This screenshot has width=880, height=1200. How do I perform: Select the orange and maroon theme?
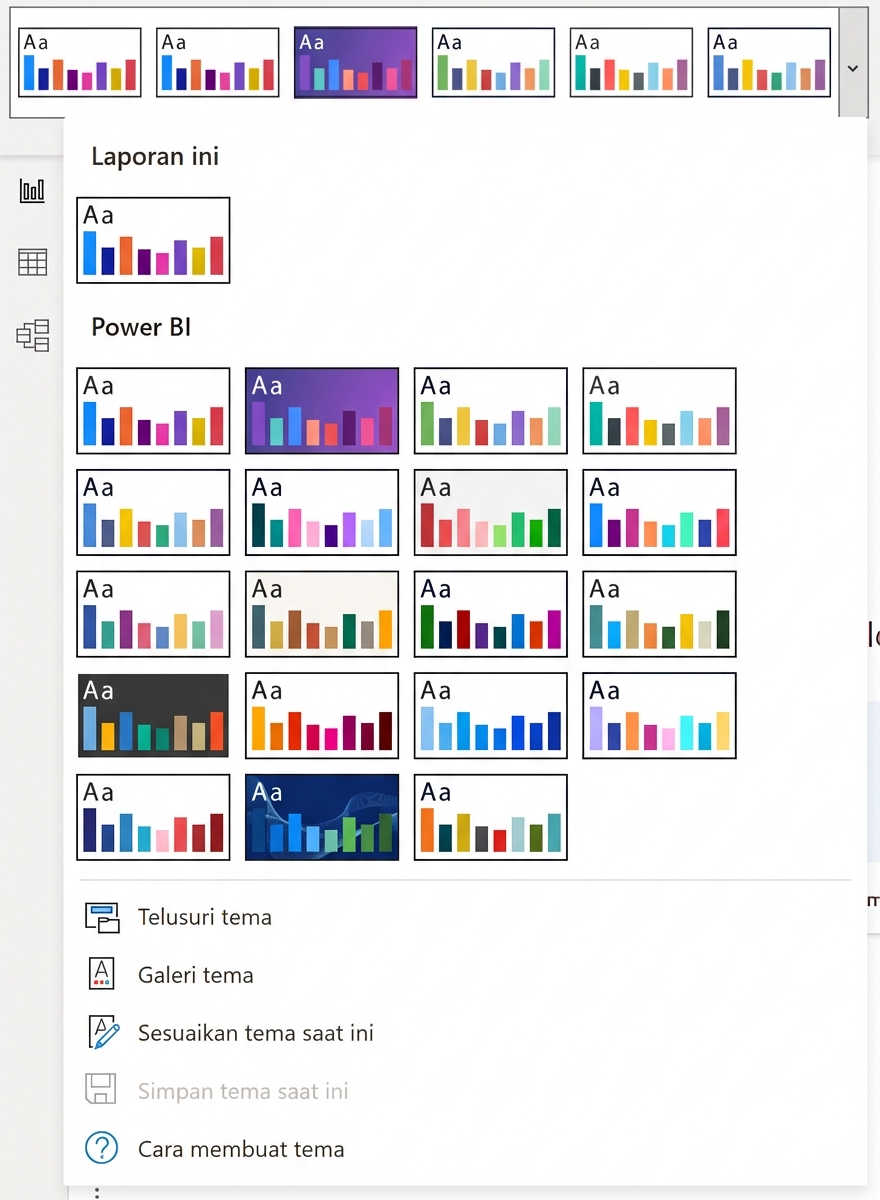tap(321, 715)
